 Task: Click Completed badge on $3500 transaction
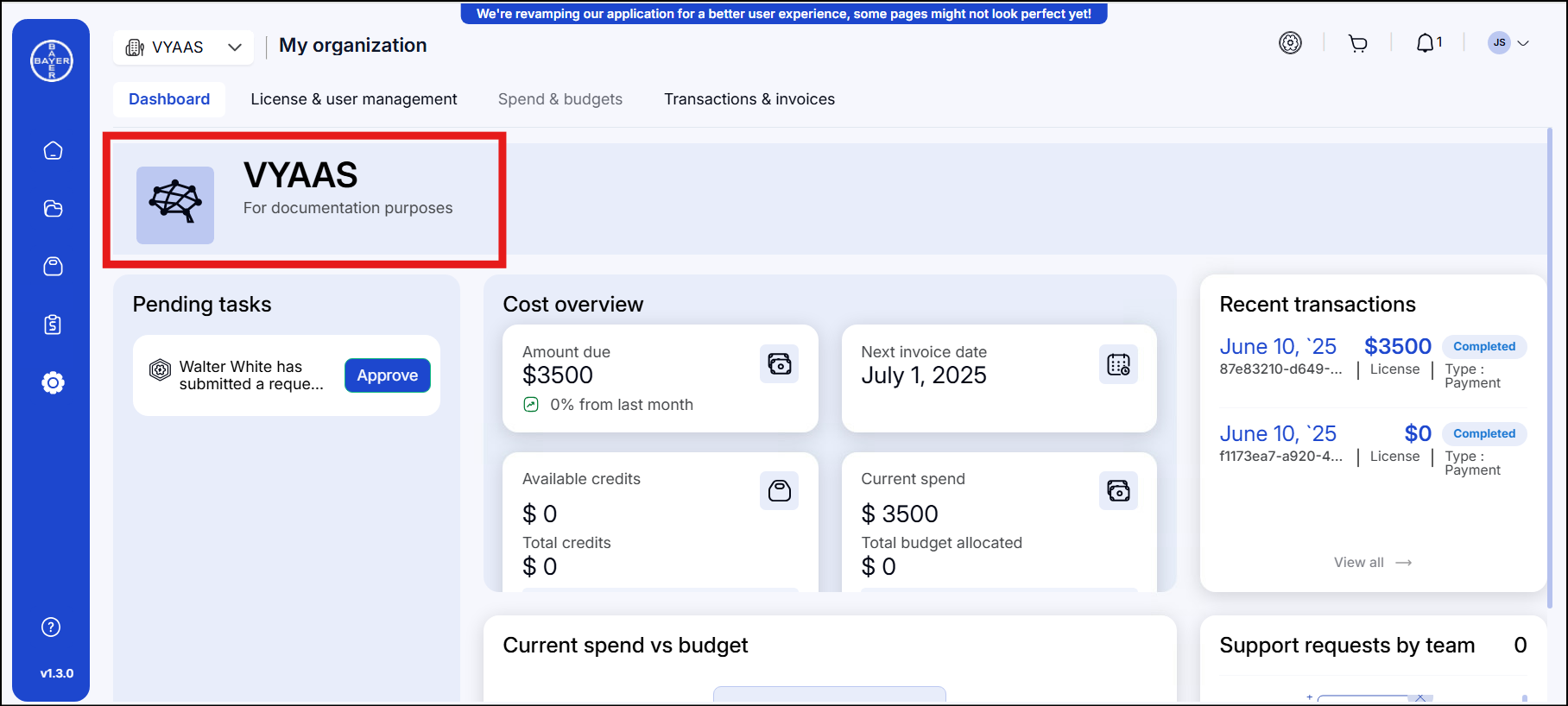[x=1484, y=347]
